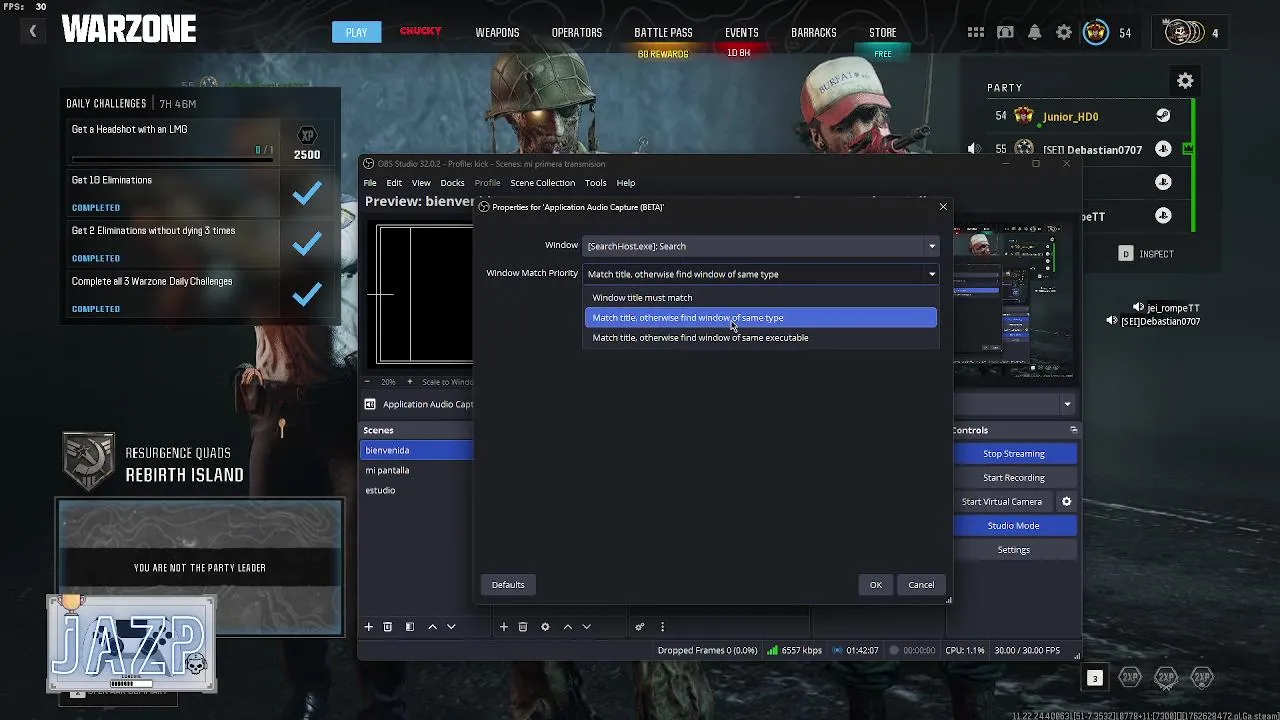
Task: Move the scene down with the arrow
Action: [451, 627]
